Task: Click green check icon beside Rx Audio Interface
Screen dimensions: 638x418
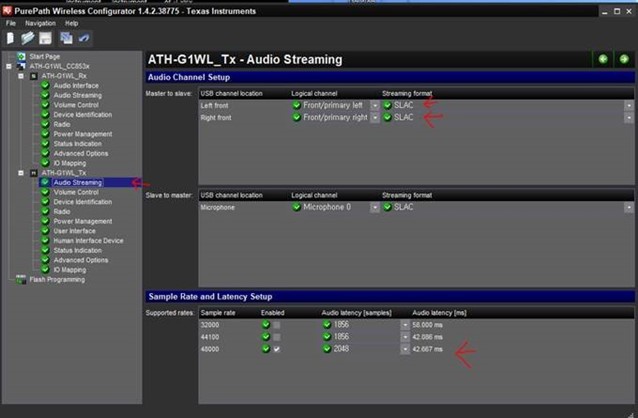Action: point(45,85)
